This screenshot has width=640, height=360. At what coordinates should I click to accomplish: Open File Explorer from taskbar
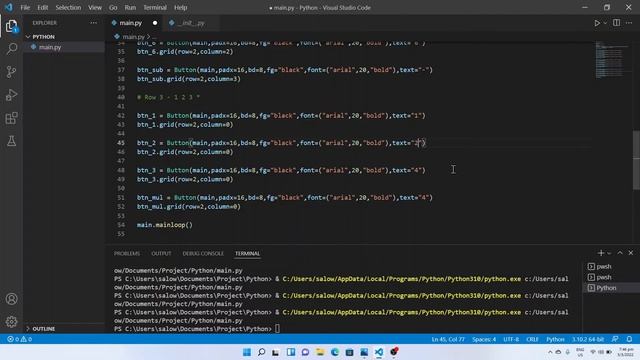(320, 352)
